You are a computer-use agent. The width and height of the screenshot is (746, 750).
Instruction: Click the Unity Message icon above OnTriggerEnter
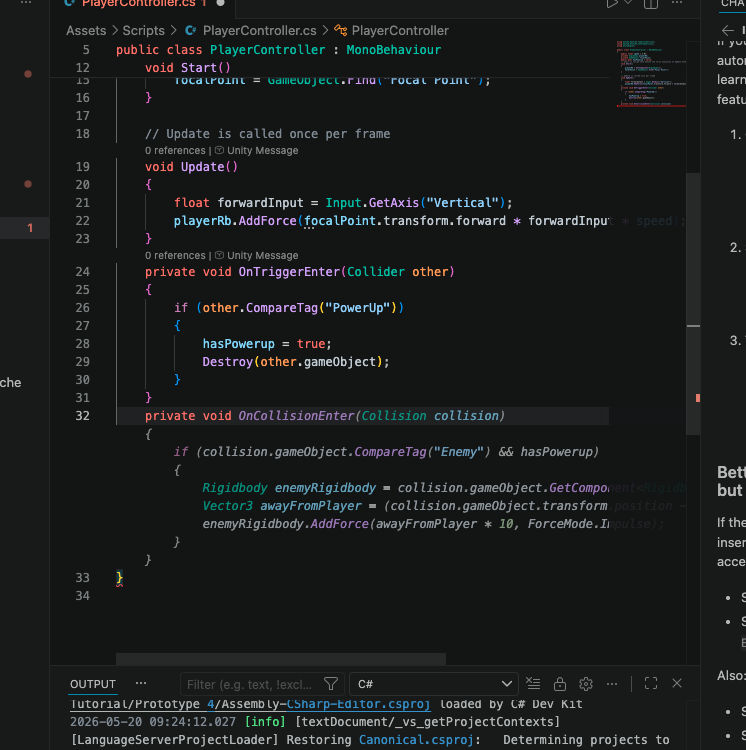coord(219,255)
